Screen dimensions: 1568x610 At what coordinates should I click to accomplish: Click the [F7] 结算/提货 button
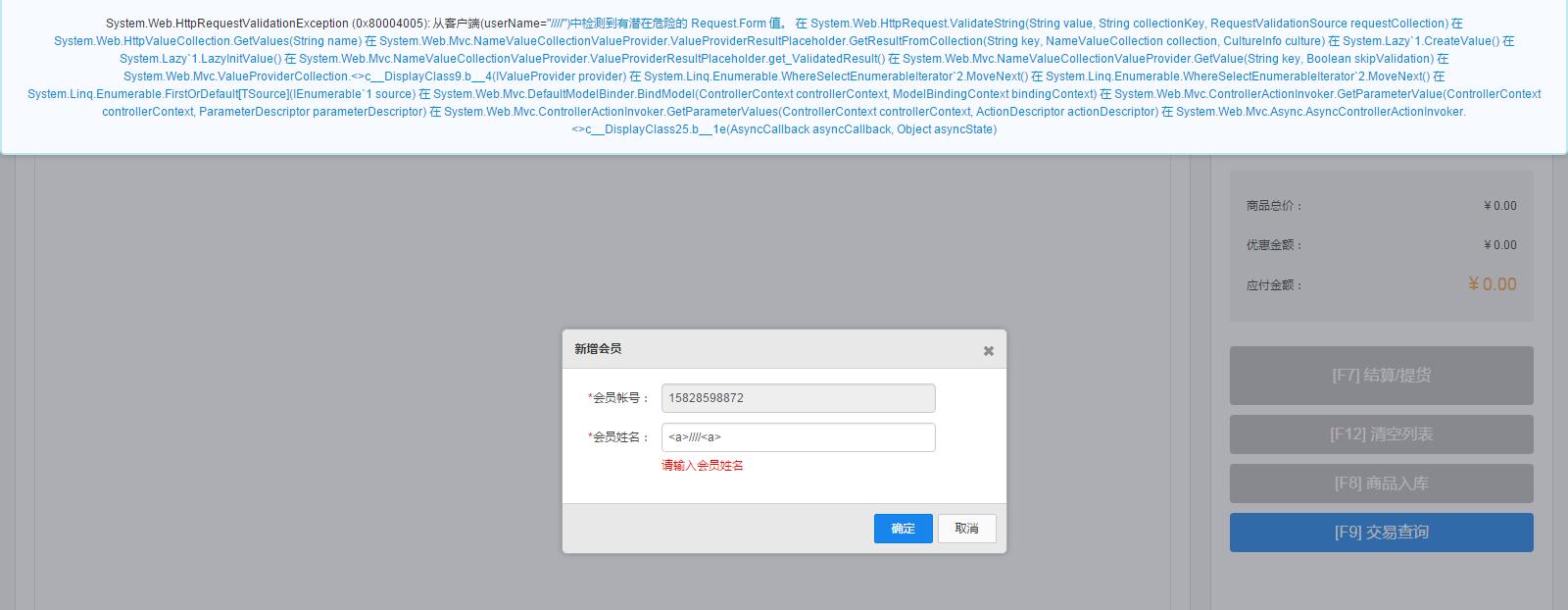[x=1381, y=376]
